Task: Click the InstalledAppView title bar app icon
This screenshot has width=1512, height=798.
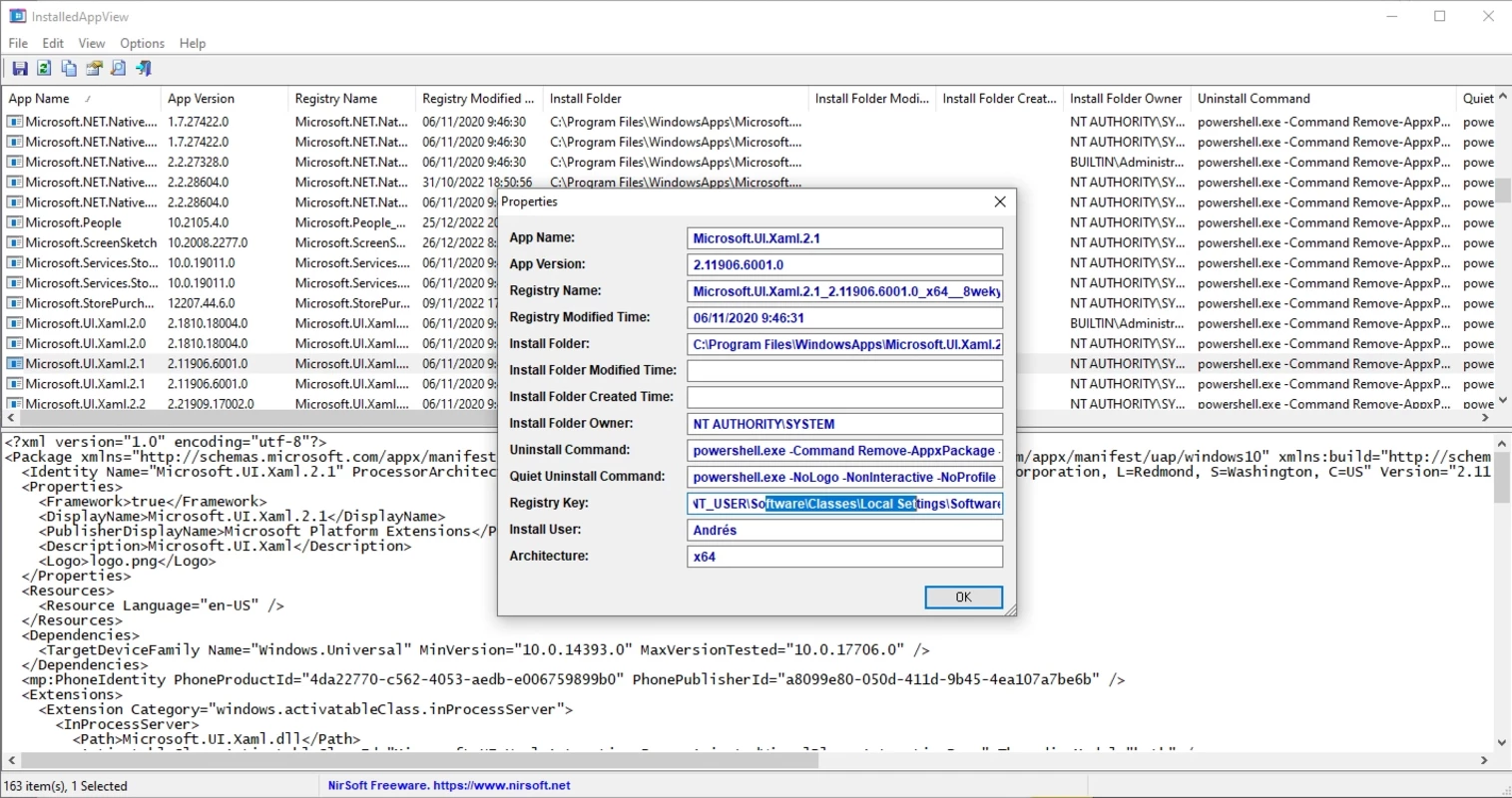Action: pyautogui.click(x=17, y=16)
